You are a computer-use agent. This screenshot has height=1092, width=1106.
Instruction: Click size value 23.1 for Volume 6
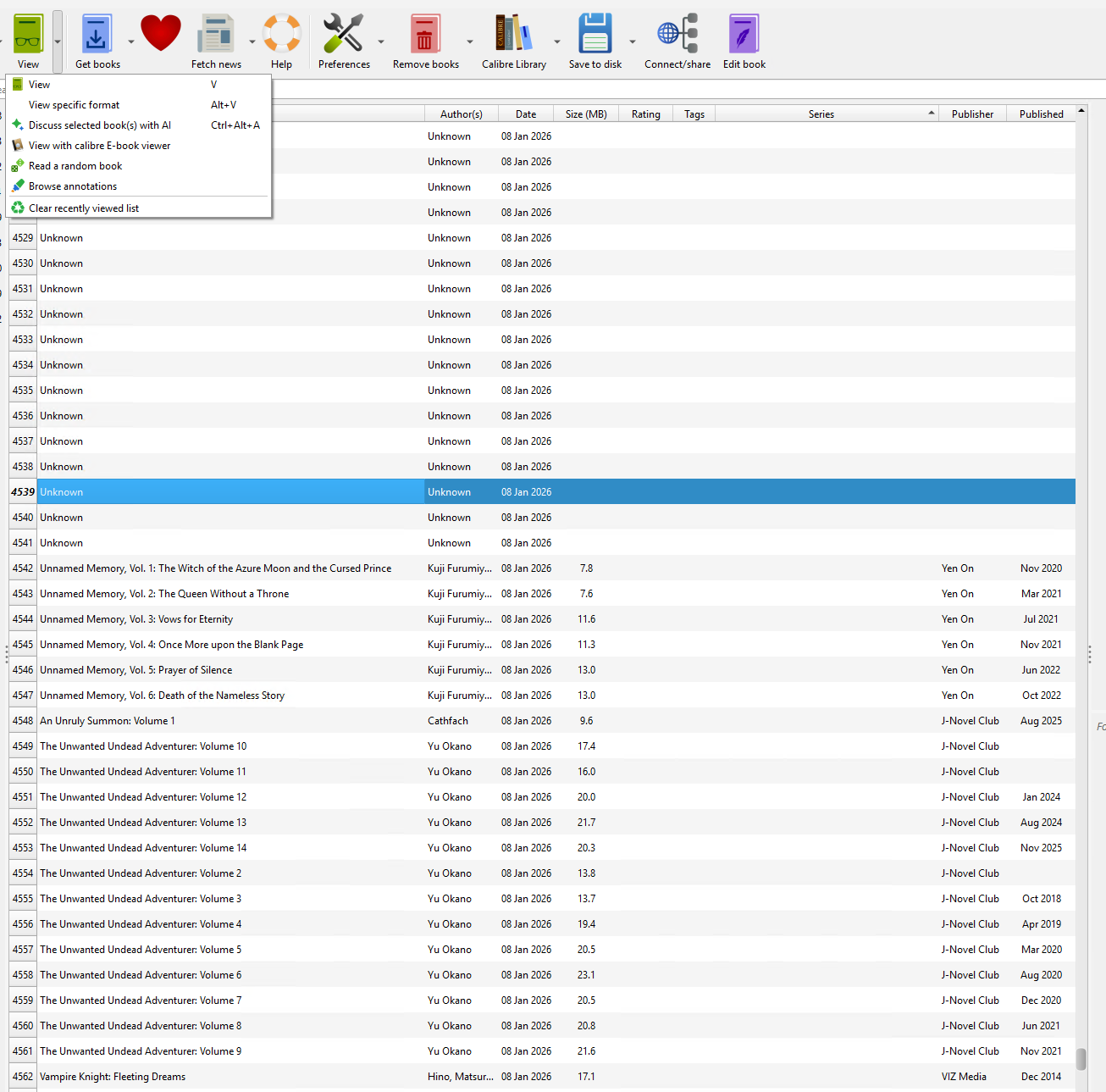[x=586, y=975]
